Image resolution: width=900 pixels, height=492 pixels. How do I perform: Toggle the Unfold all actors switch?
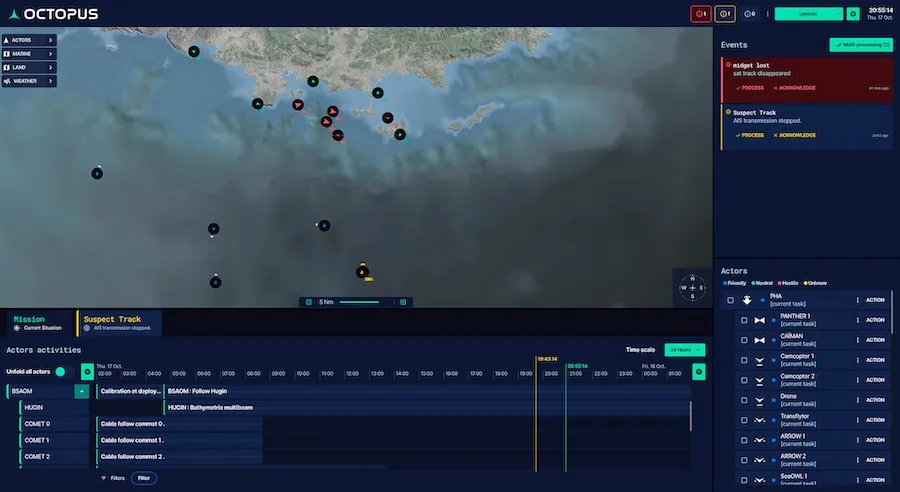tap(60, 372)
